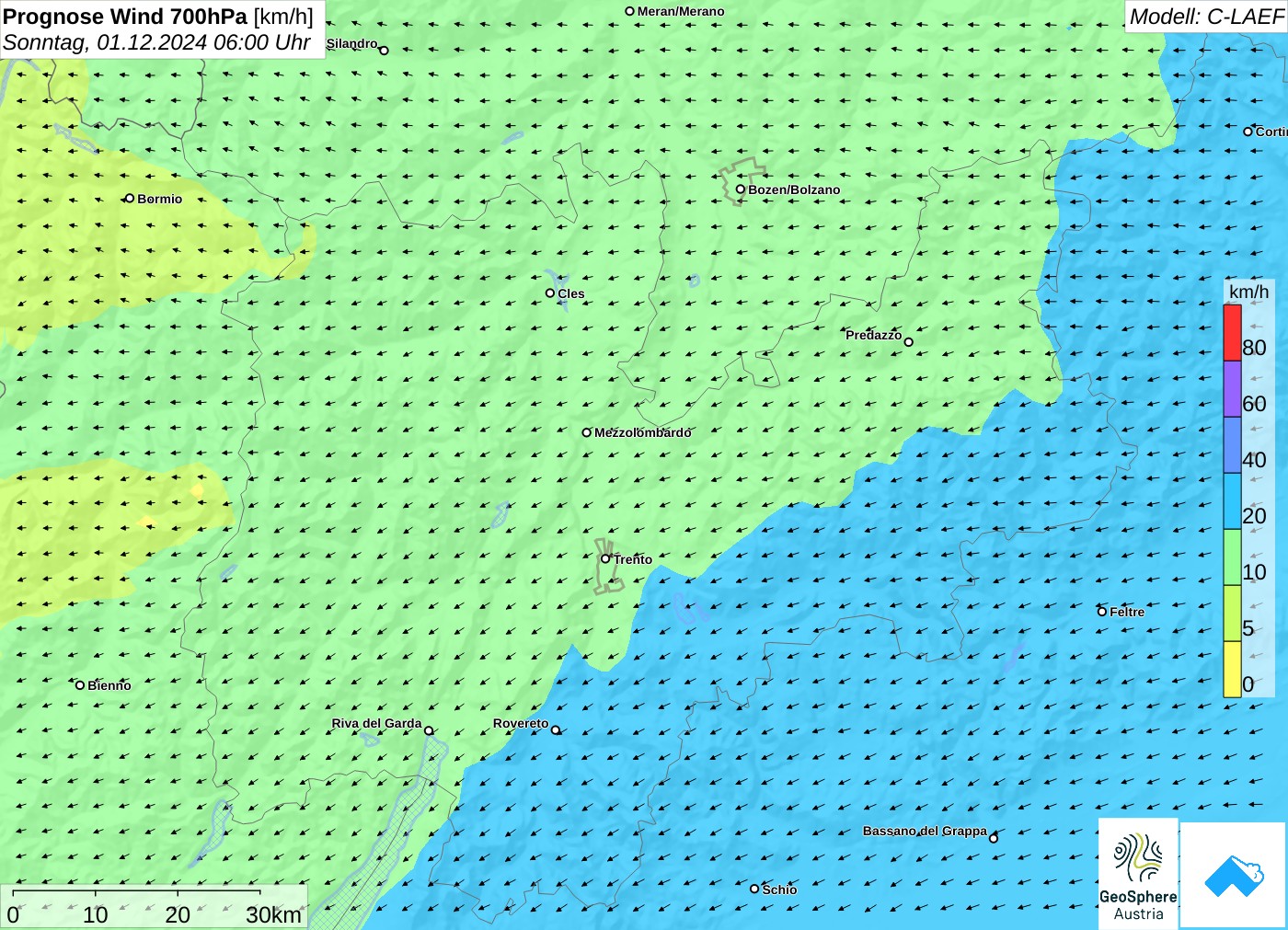Click the red 80 km/h legend swatch
The height and width of the screenshot is (930, 1288).
[1232, 332]
